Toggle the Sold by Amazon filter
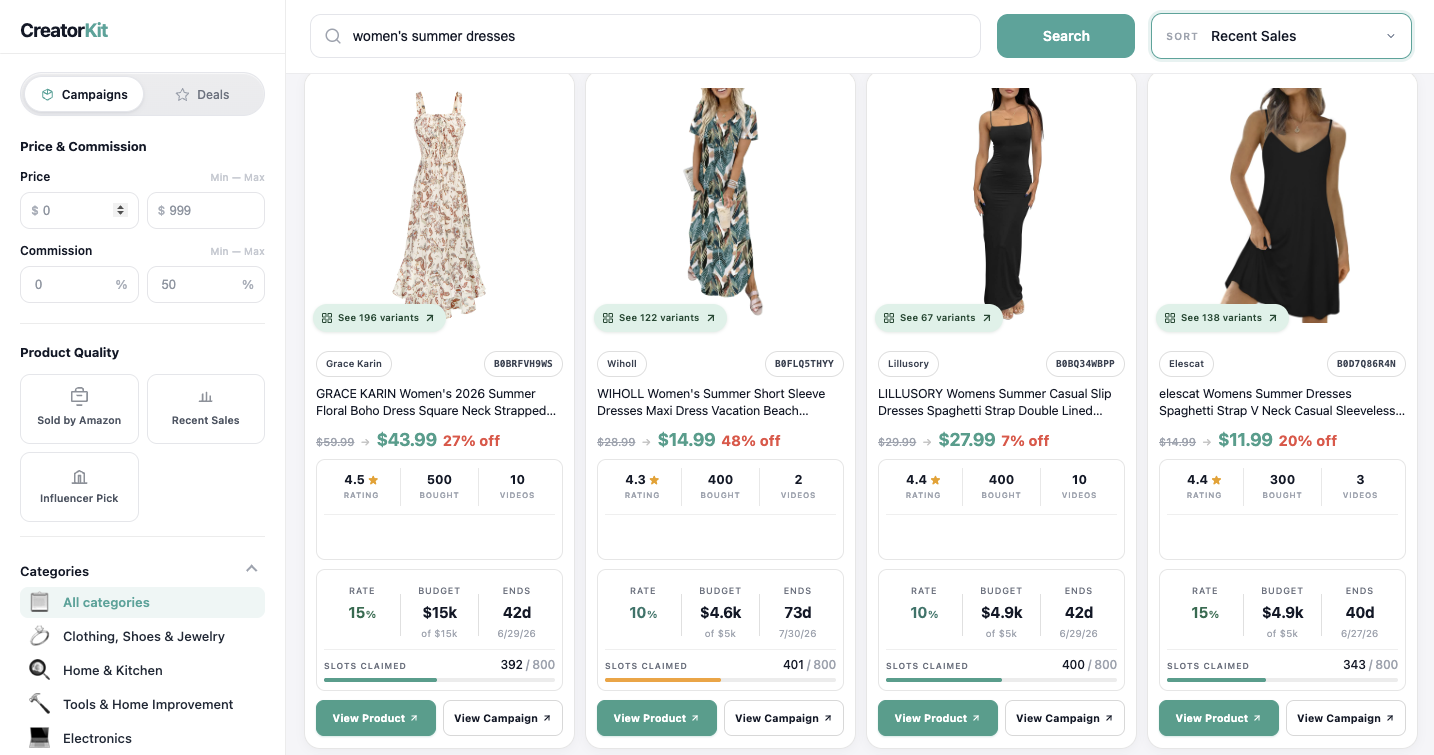1434x755 pixels. [79, 408]
